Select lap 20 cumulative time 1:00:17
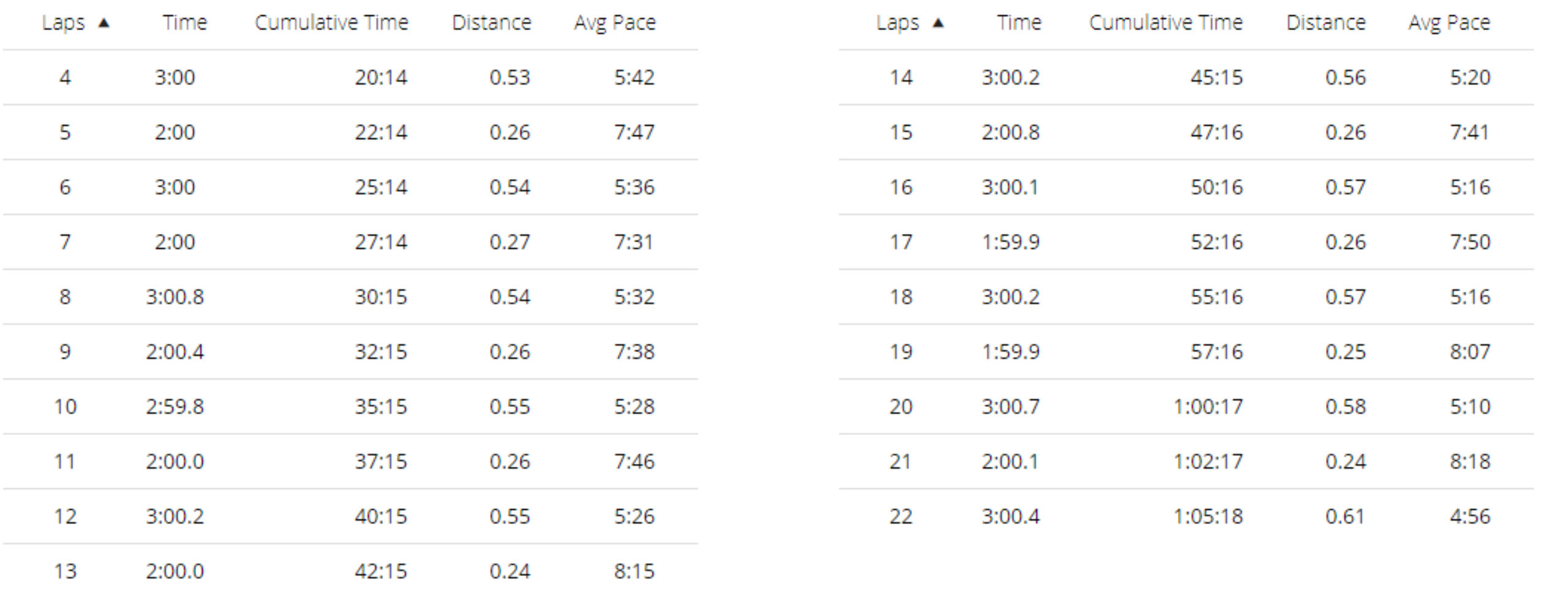The height and width of the screenshot is (614, 1568). coord(1208,406)
